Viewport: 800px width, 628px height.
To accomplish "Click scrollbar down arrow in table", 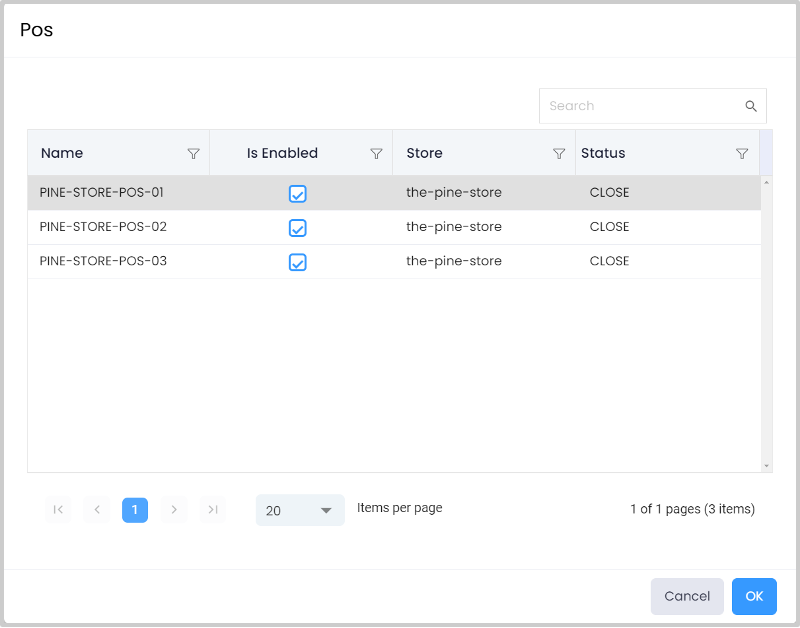I will (x=766, y=466).
